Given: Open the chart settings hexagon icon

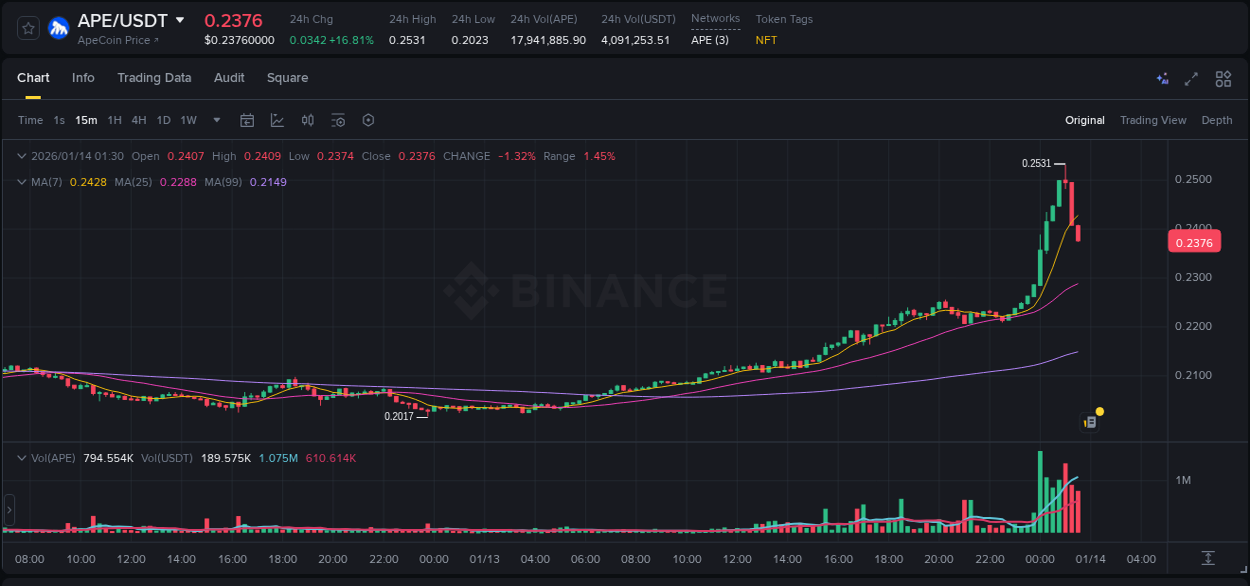Looking at the screenshot, I should coord(368,120).
